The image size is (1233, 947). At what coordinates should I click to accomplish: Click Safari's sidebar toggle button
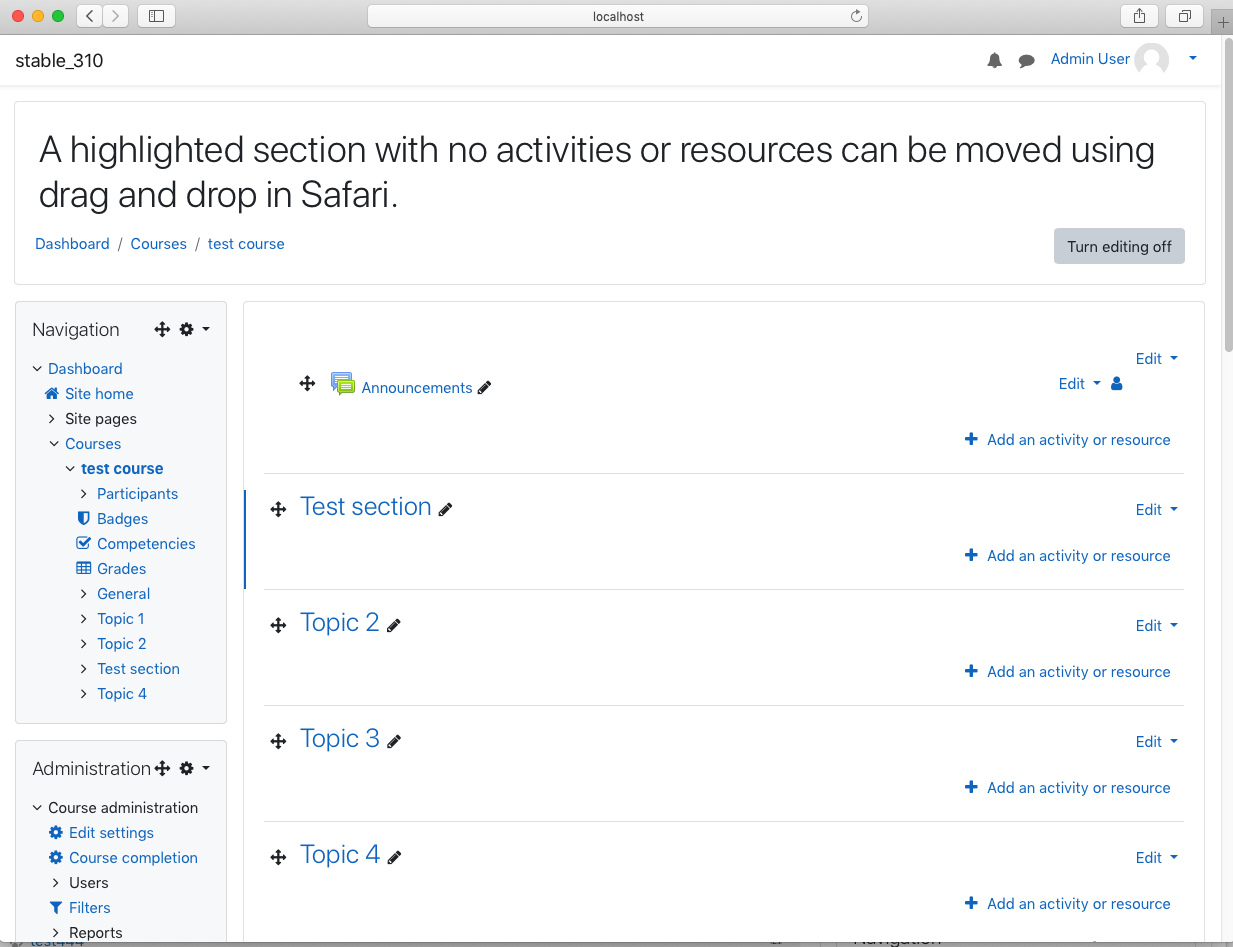pyautogui.click(x=156, y=16)
